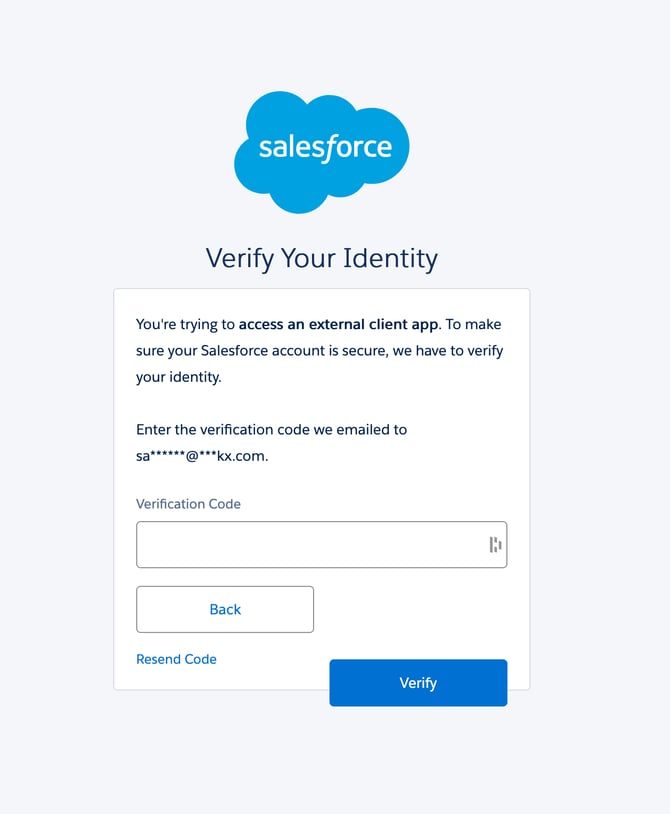Viewport: 670px width, 814px height.
Task: Click the 'your identity.' text line
Action: click(178, 378)
